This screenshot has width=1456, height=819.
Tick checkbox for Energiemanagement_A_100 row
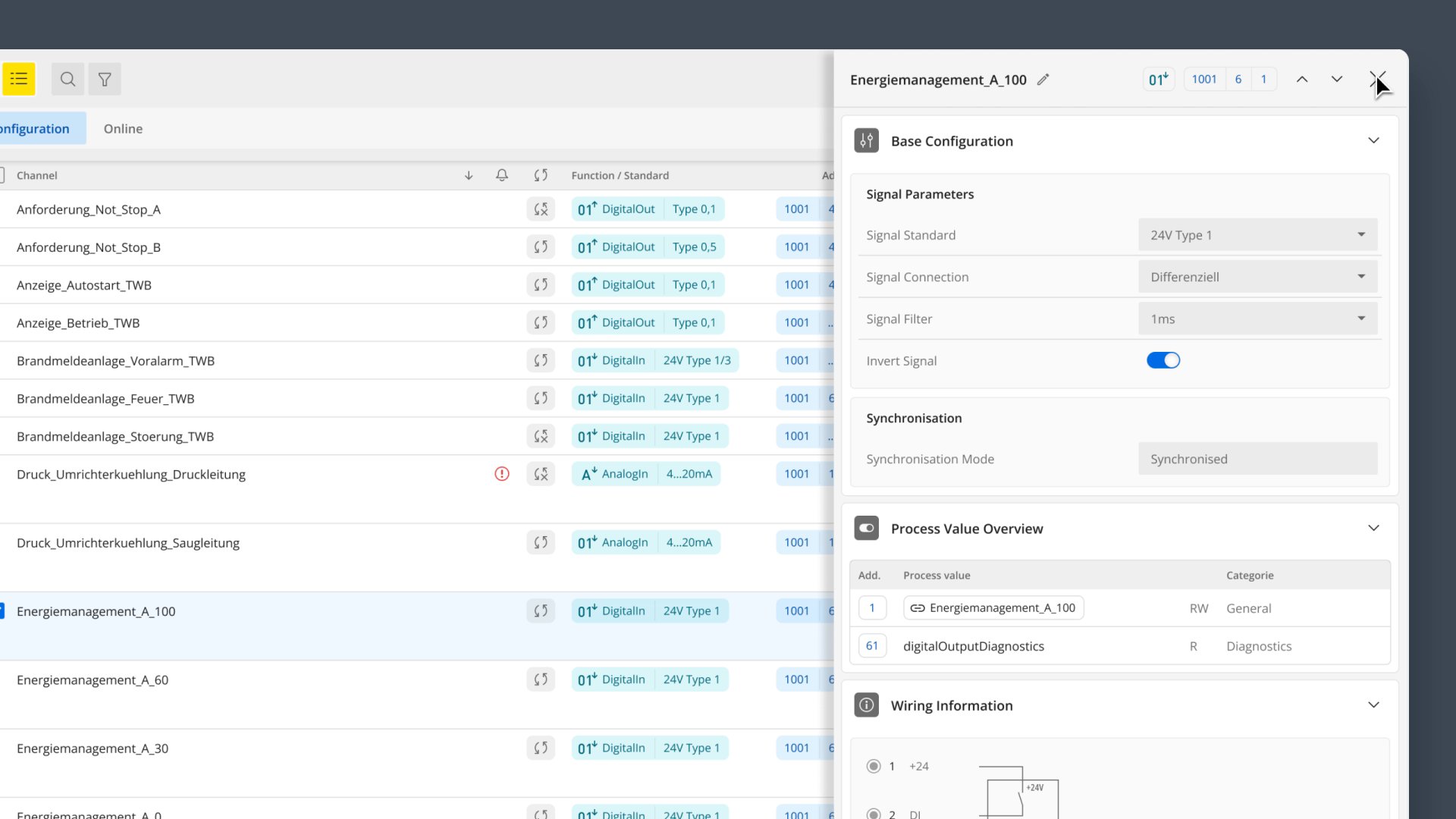click(2, 611)
